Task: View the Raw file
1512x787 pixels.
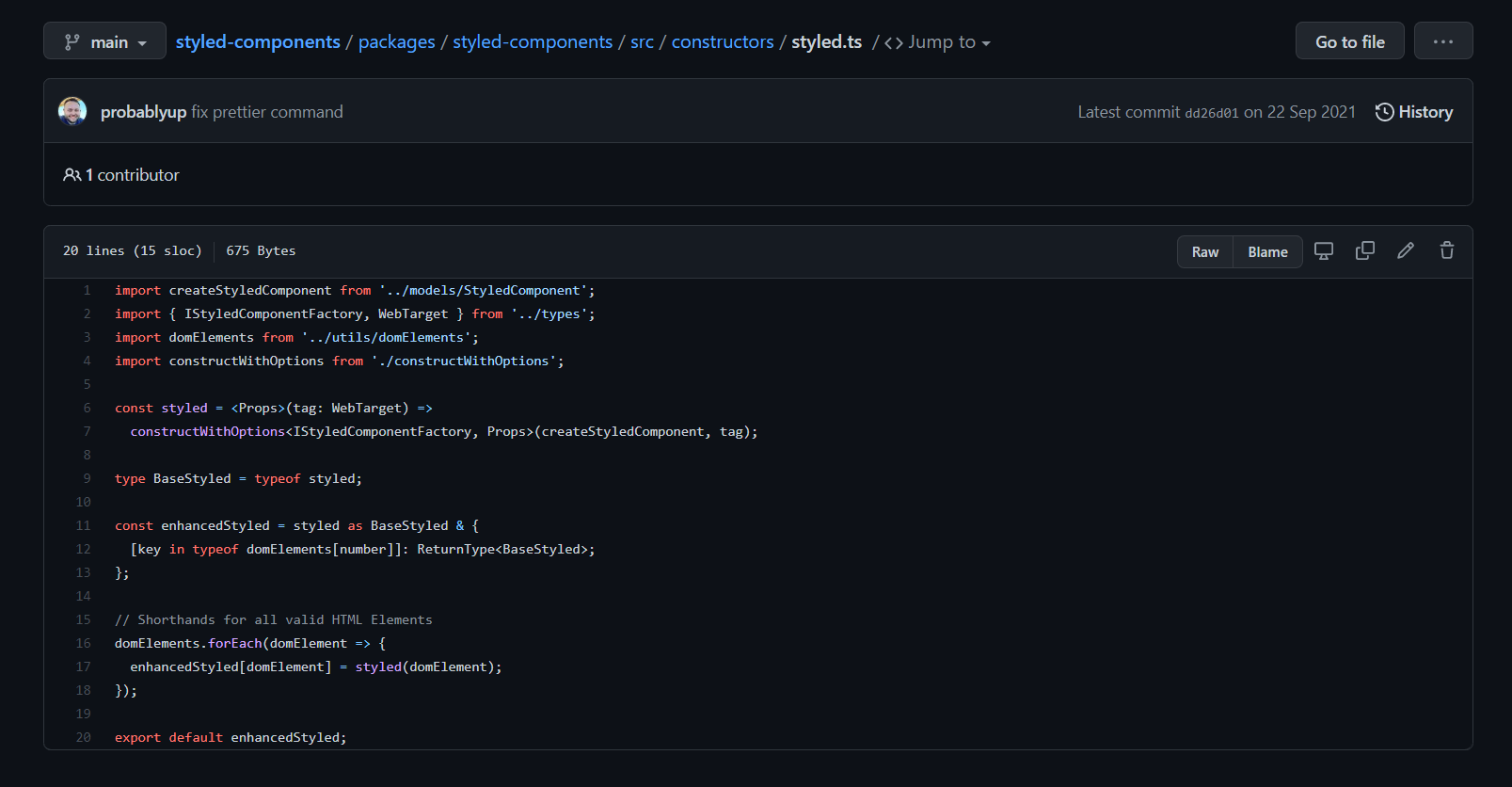Action: [1205, 251]
